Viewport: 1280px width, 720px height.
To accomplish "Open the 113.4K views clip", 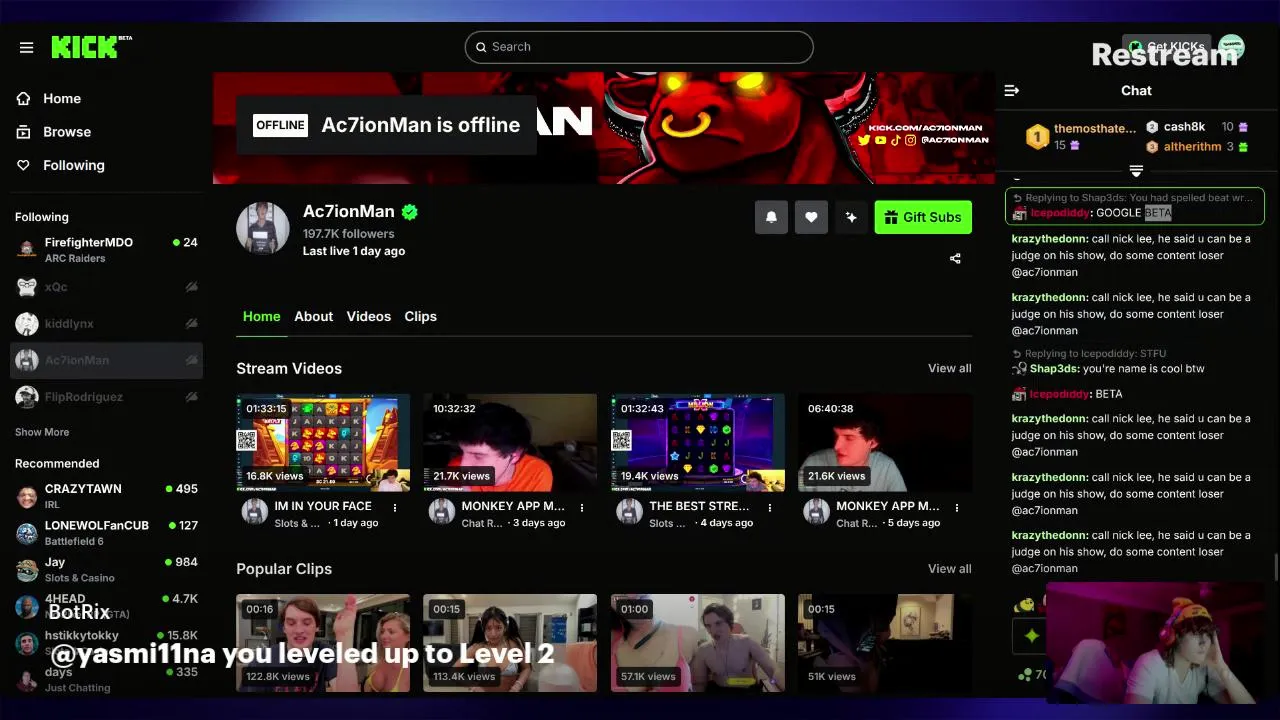I will (x=510, y=643).
